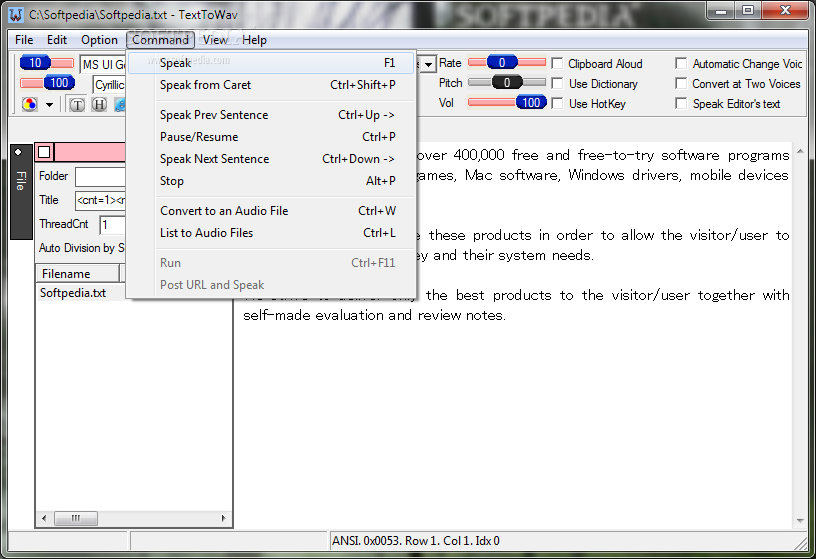816x559 pixels.
Task: Click the Internet Explorer icon in the toolbar
Action: coord(120,105)
